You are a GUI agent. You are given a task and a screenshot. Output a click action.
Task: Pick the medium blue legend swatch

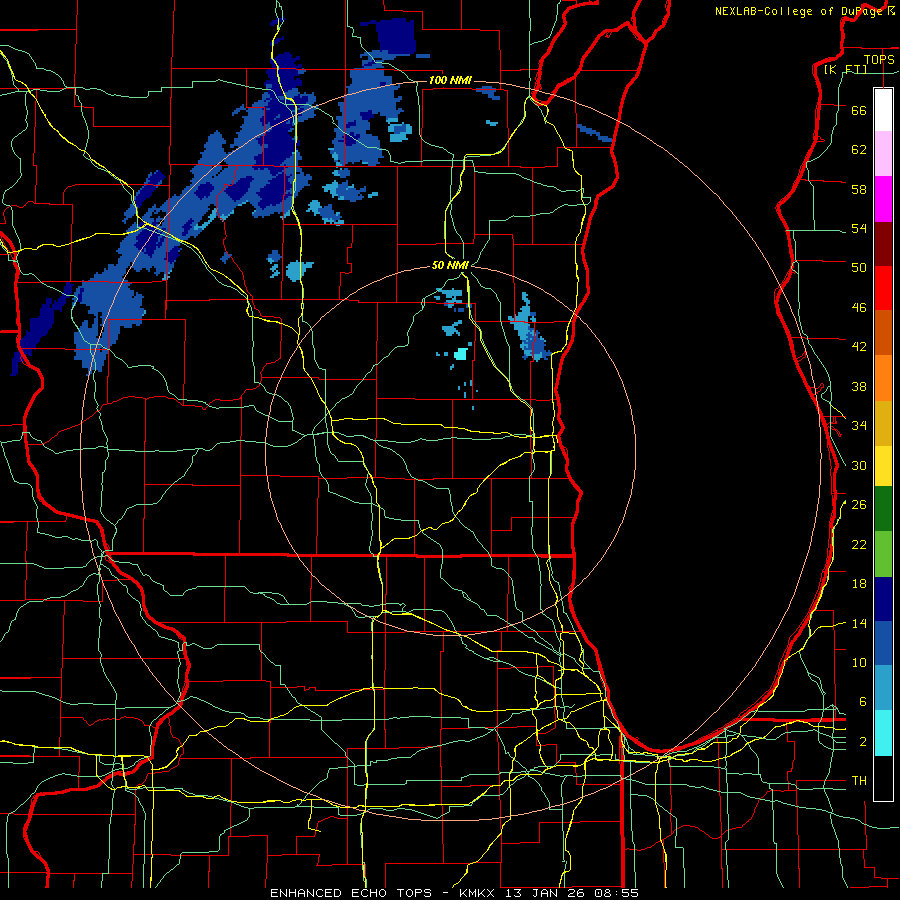click(x=883, y=643)
